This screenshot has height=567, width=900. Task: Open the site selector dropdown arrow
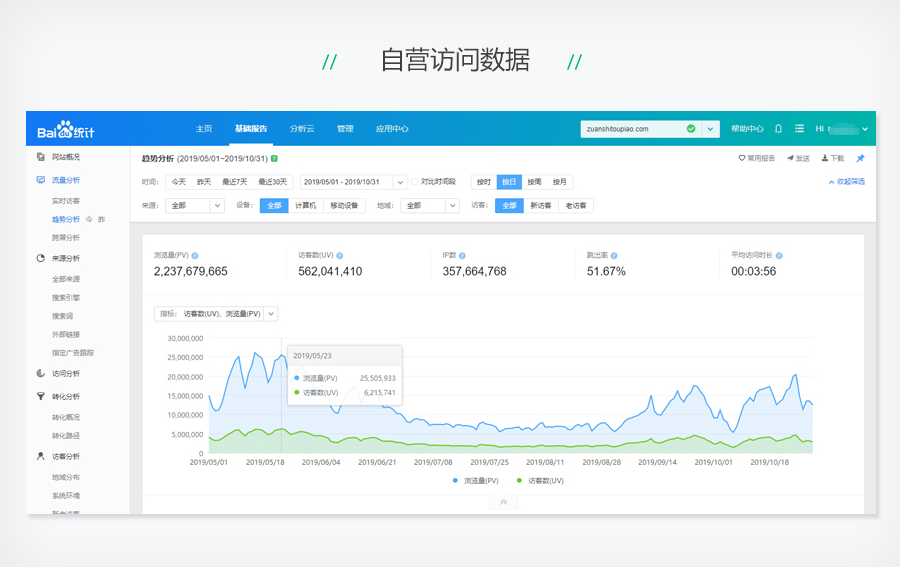click(710, 129)
